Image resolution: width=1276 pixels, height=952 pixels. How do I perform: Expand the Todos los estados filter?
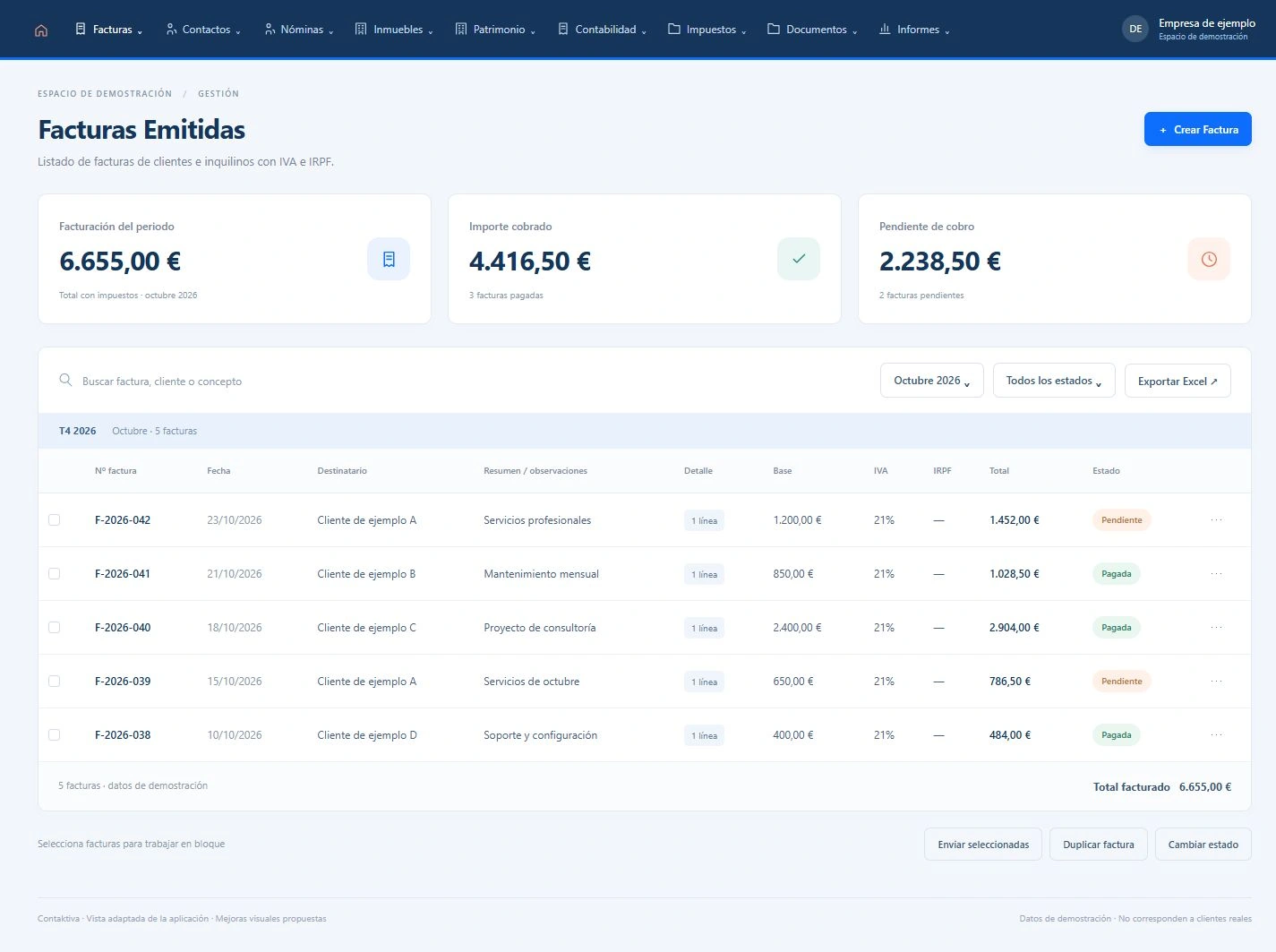coord(1054,381)
